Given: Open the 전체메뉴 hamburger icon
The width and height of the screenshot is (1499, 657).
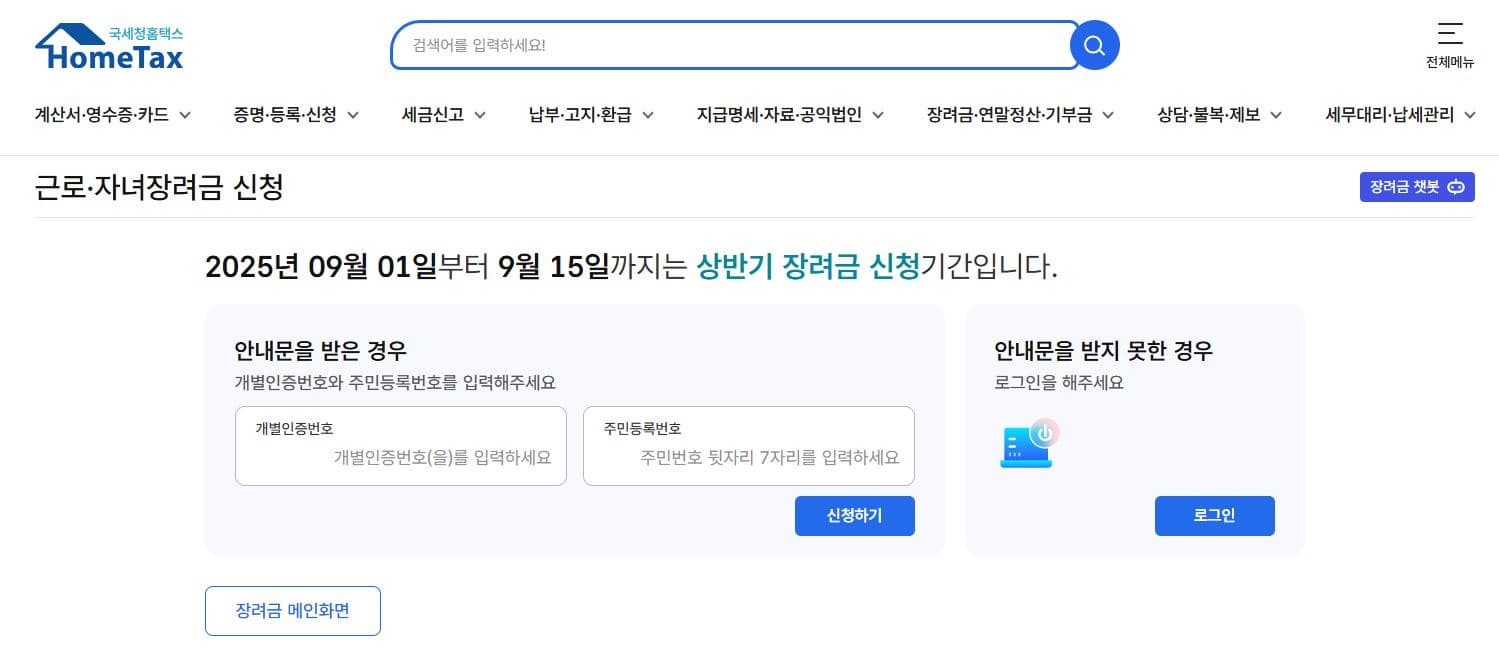Looking at the screenshot, I should tap(1450, 34).
